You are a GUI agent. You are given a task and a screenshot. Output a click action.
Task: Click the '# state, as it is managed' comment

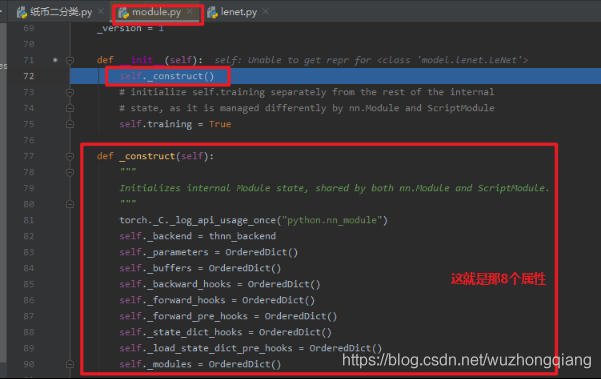coord(307,108)
